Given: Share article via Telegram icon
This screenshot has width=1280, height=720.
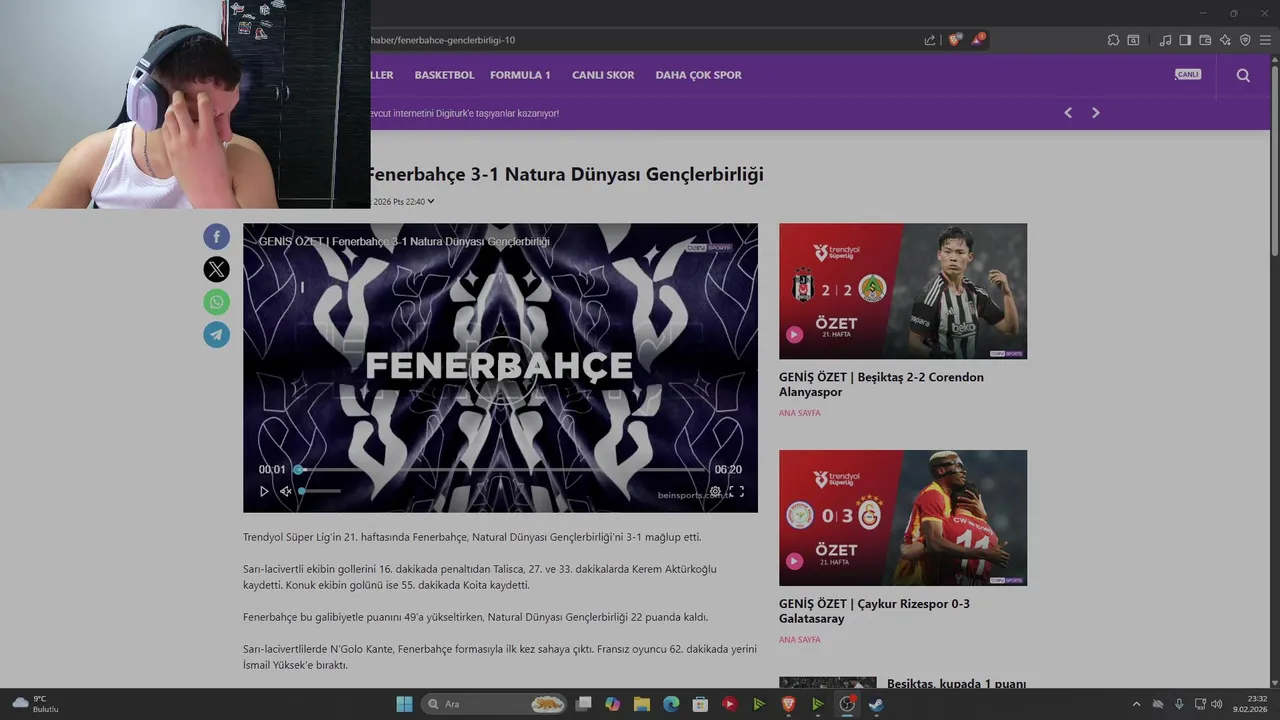Looking at the screenshot, I should pyautogui.click(x=217, y=335).
